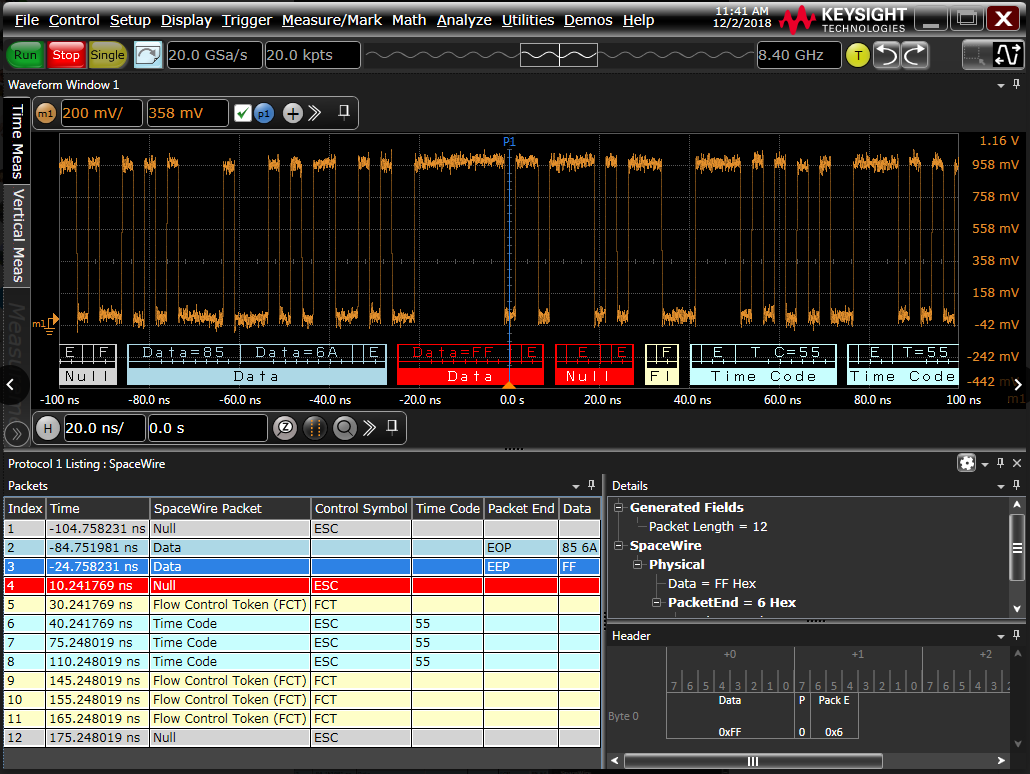Collapse the Physical tree node
This screenshot has height=774, width=1030.
click(x=639, y=564)
